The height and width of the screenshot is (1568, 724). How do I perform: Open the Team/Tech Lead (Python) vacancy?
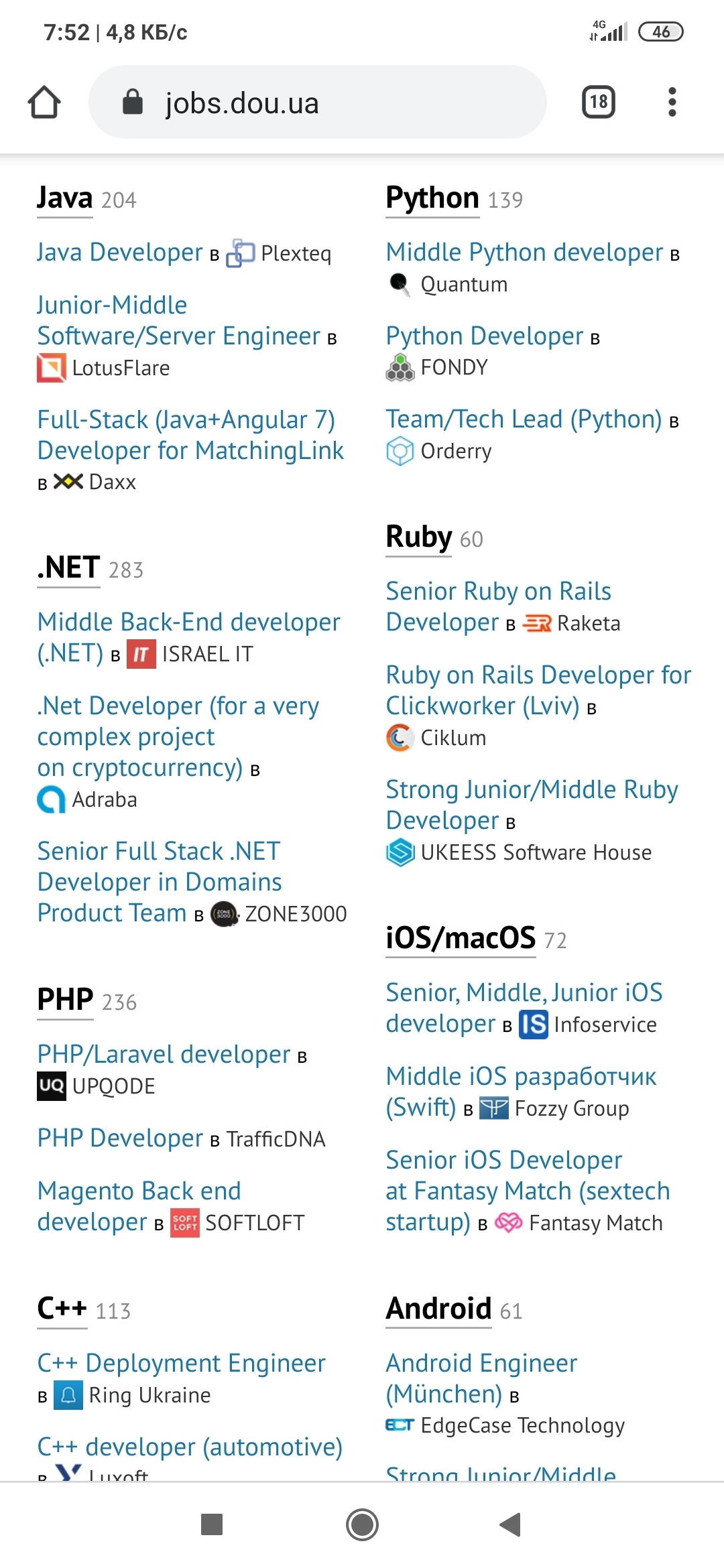[524, 419]
